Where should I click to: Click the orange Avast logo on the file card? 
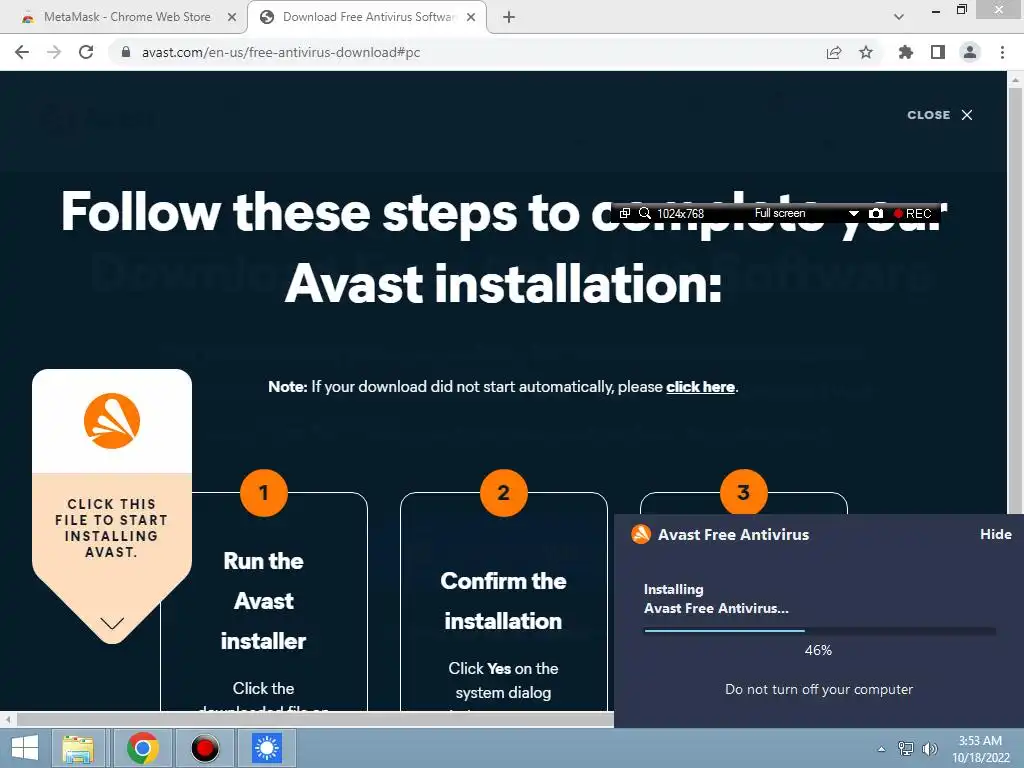coord(112,421)
